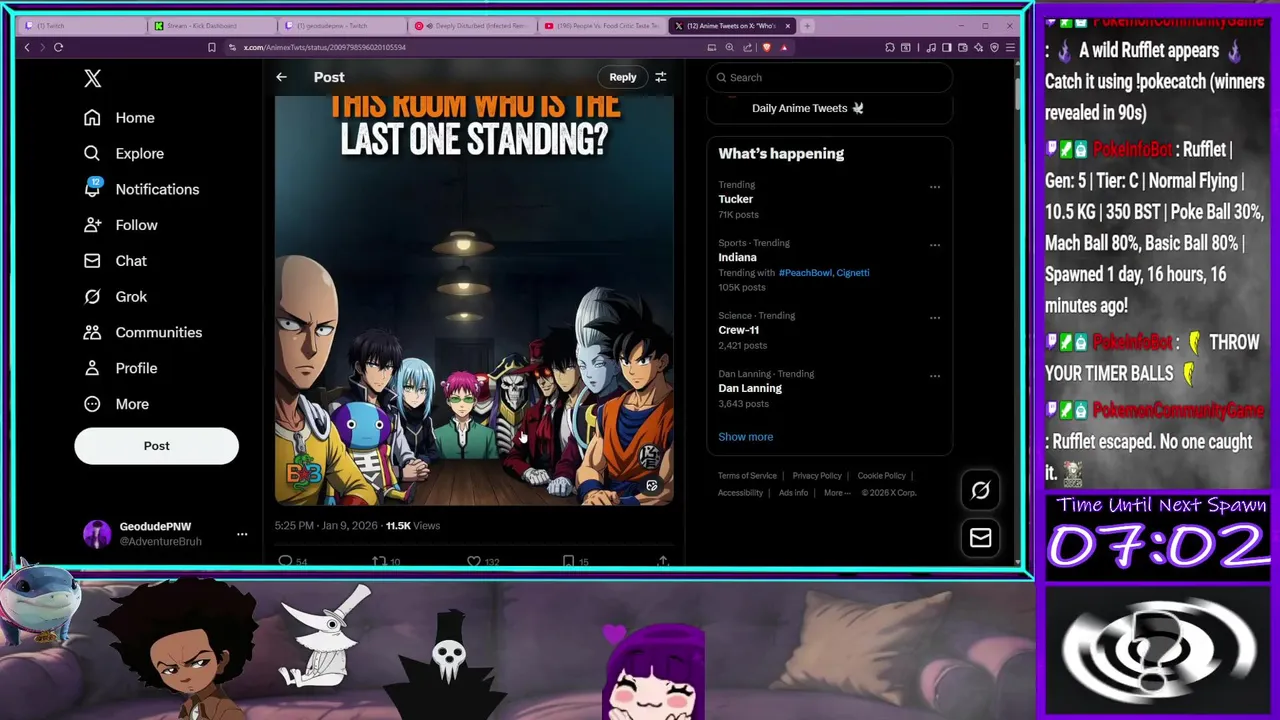
Task: Click the white Post button
Action: pos(156,446)
